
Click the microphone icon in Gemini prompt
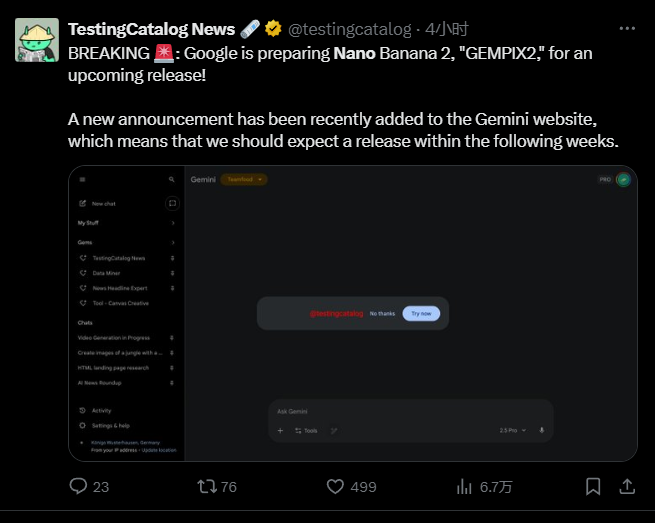click(542, 430)
